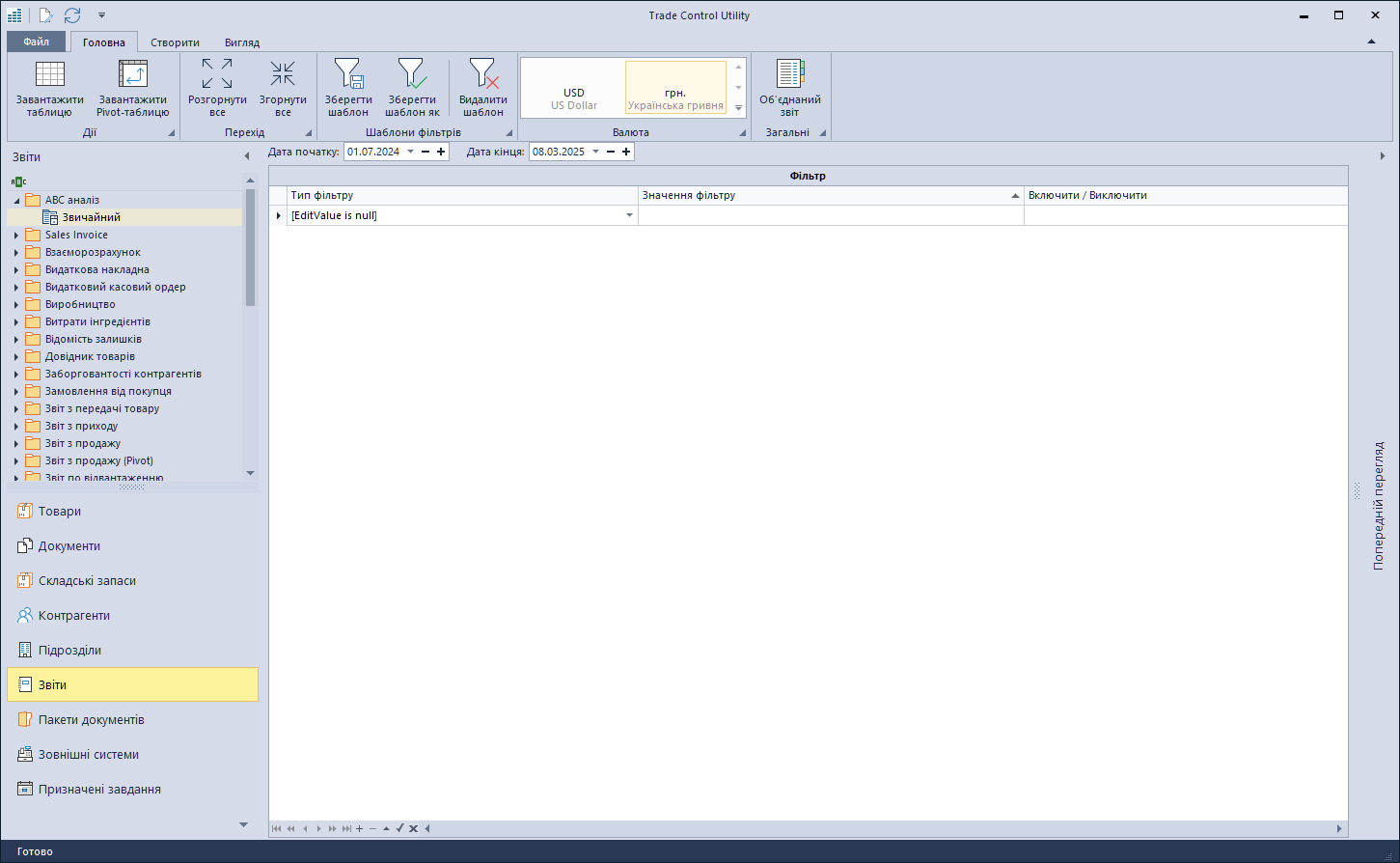Image resolution: width=1400 pixels, height=863 pixels.
Task: Expand the currency gallery dropdown arrow
Action: click(739, 107)
